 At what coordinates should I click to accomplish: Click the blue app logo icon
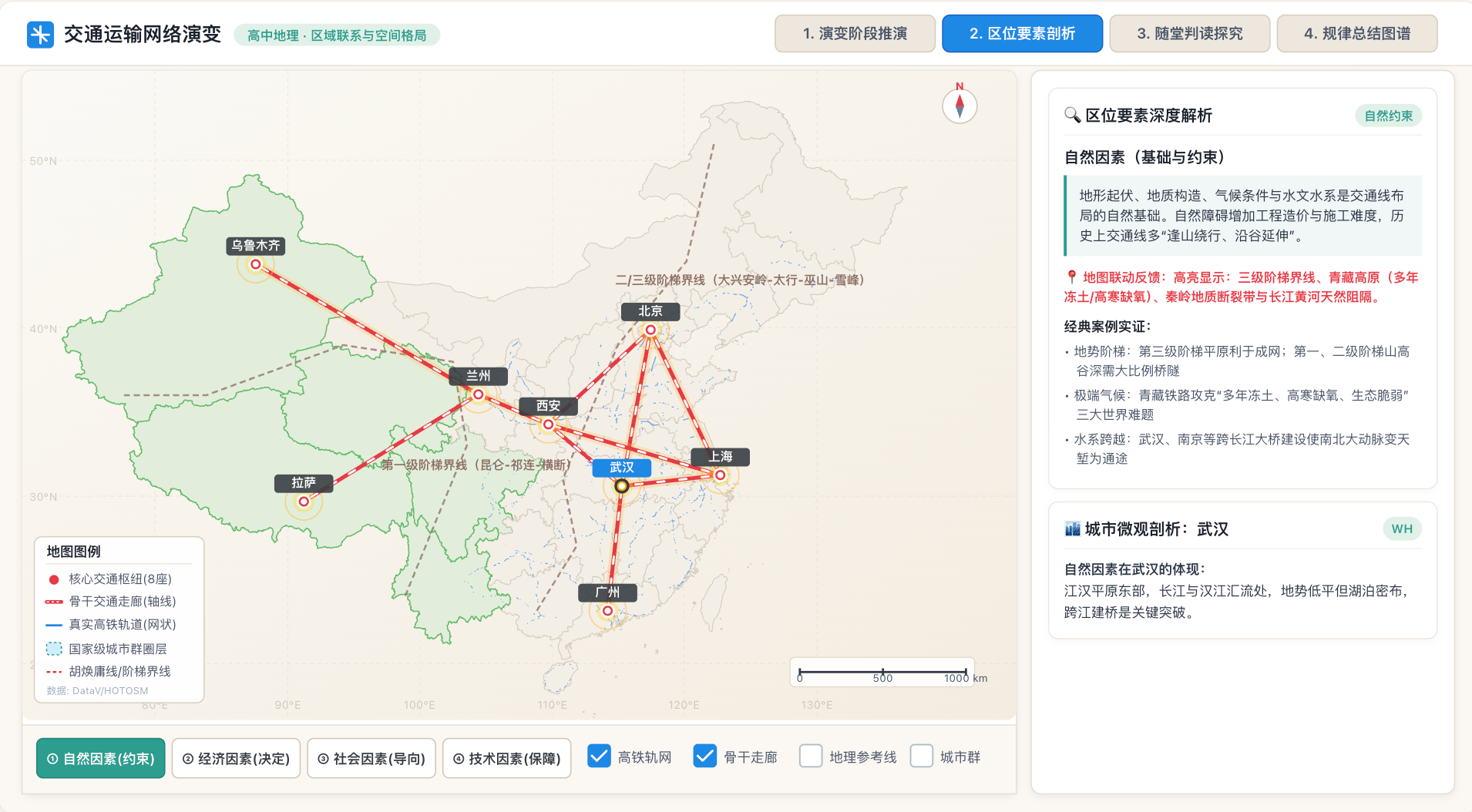pyautogui.click(x=40, y=35)
